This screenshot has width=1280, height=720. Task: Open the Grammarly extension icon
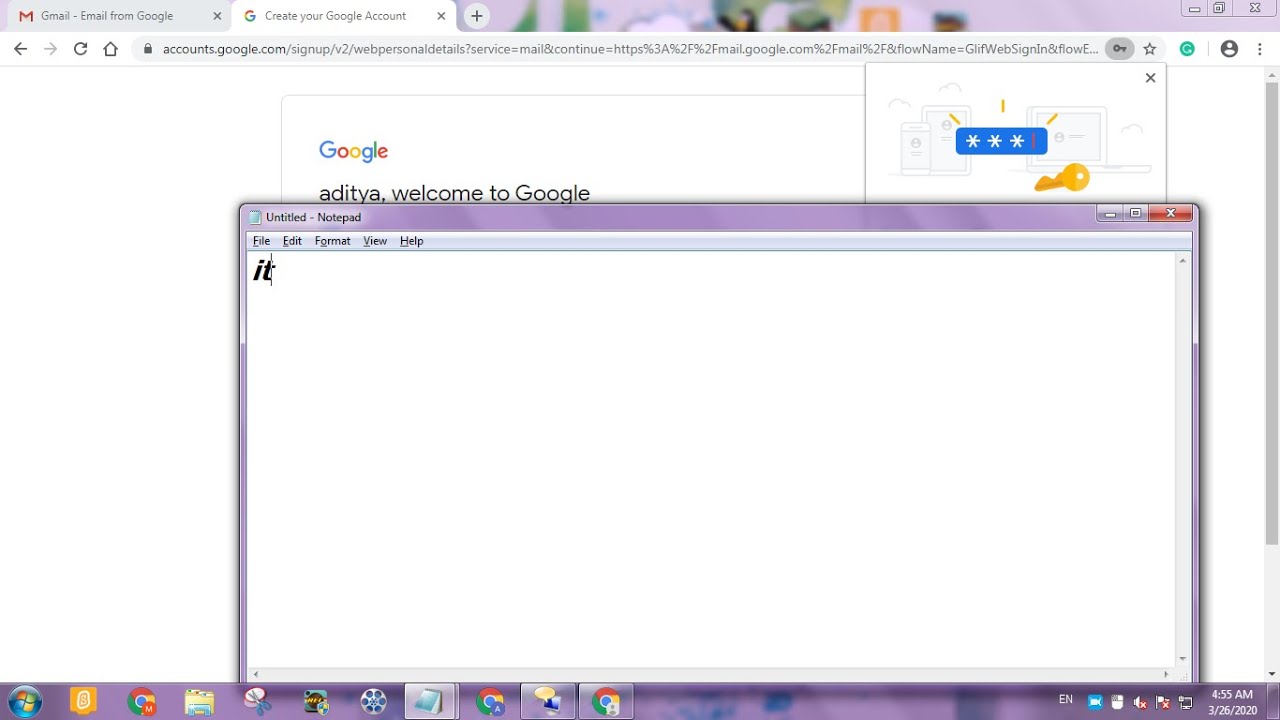(1187, 49)
